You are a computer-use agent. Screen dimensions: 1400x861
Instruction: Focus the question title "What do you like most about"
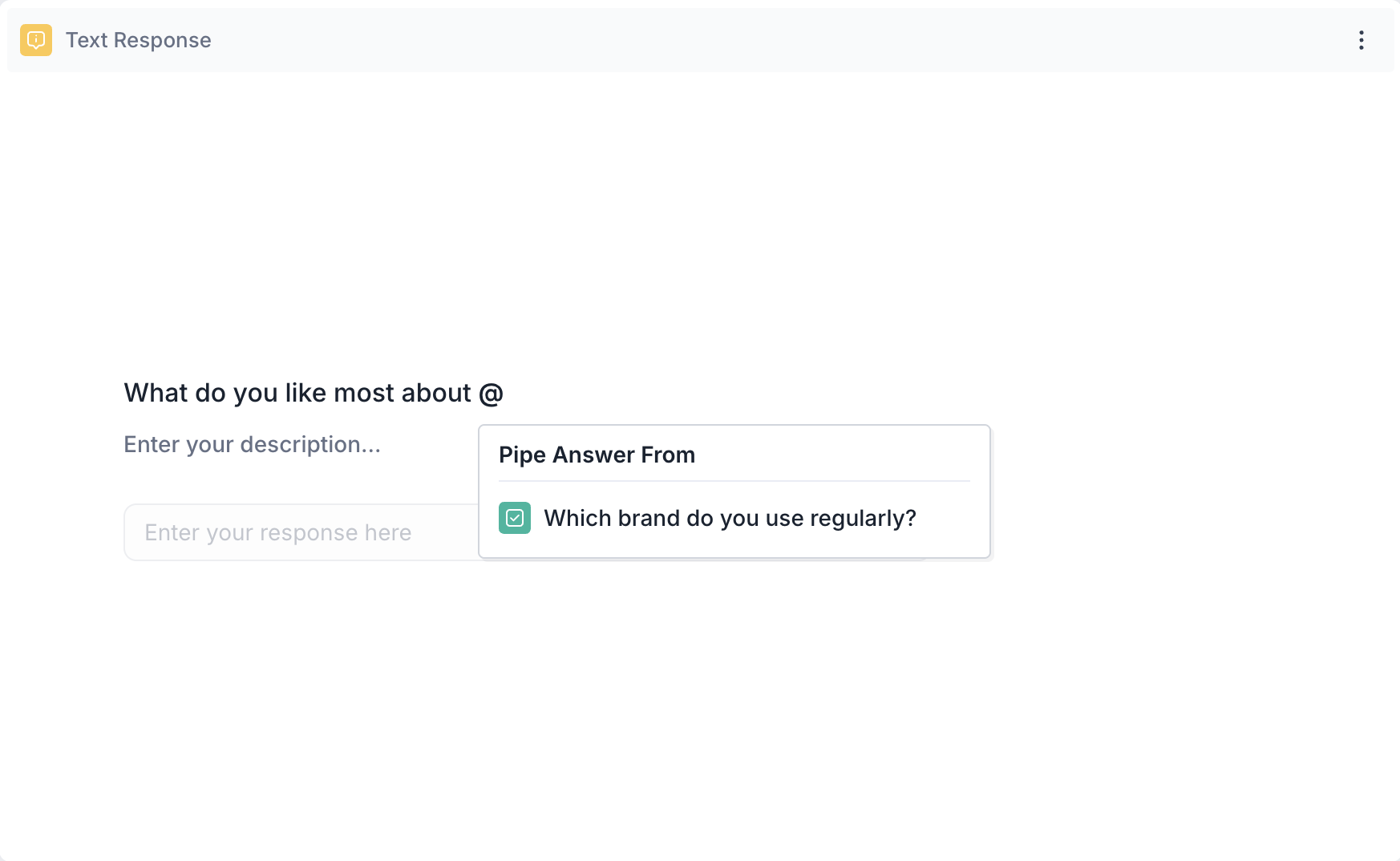(x=297, y=393)
